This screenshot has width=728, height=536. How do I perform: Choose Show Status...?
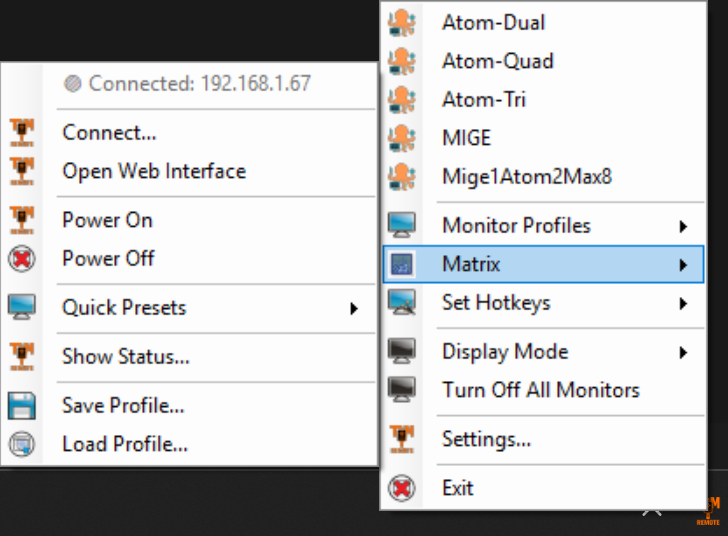[189, 357]
